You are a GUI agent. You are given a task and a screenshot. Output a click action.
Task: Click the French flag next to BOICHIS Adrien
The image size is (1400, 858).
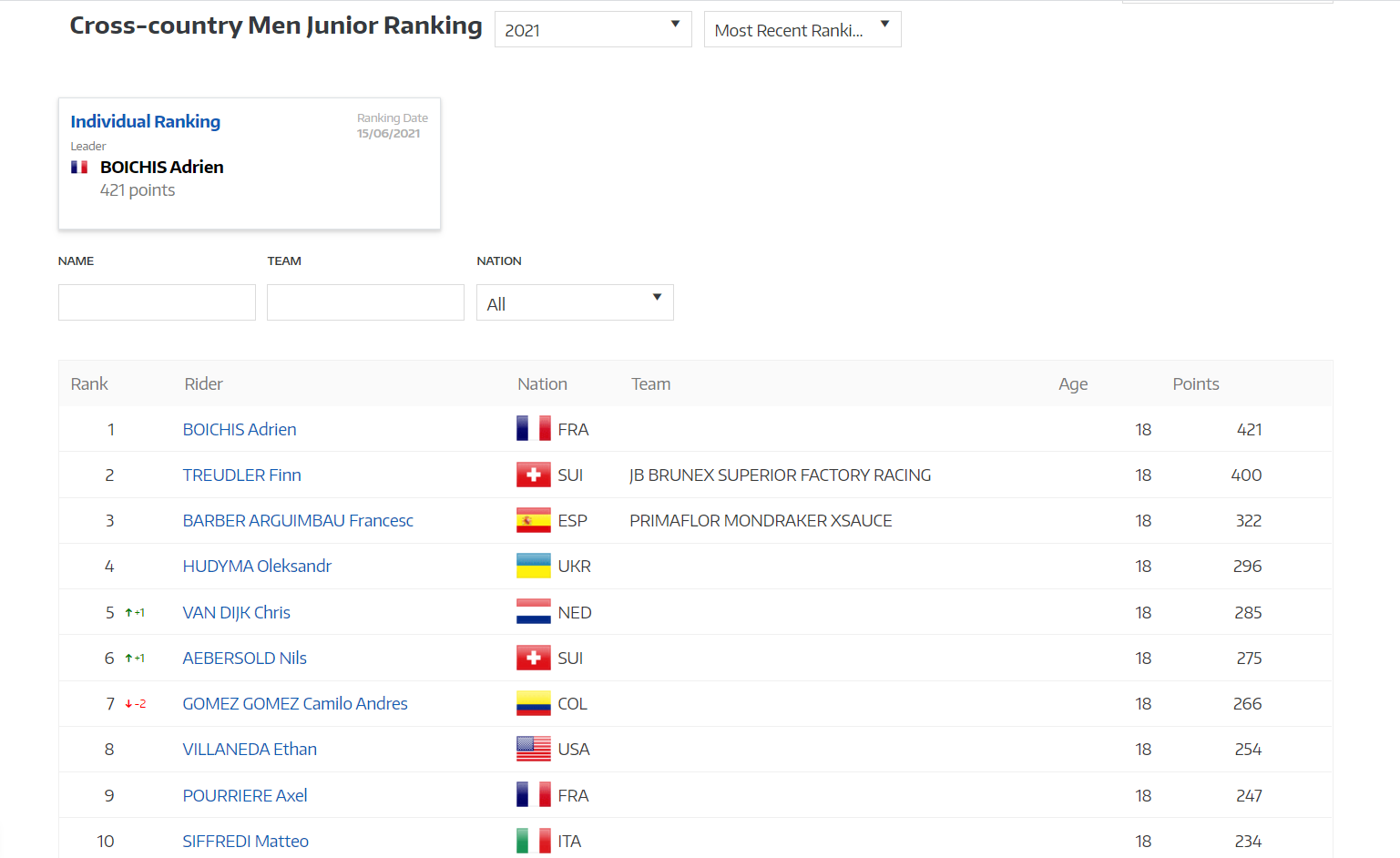point(534,429)
